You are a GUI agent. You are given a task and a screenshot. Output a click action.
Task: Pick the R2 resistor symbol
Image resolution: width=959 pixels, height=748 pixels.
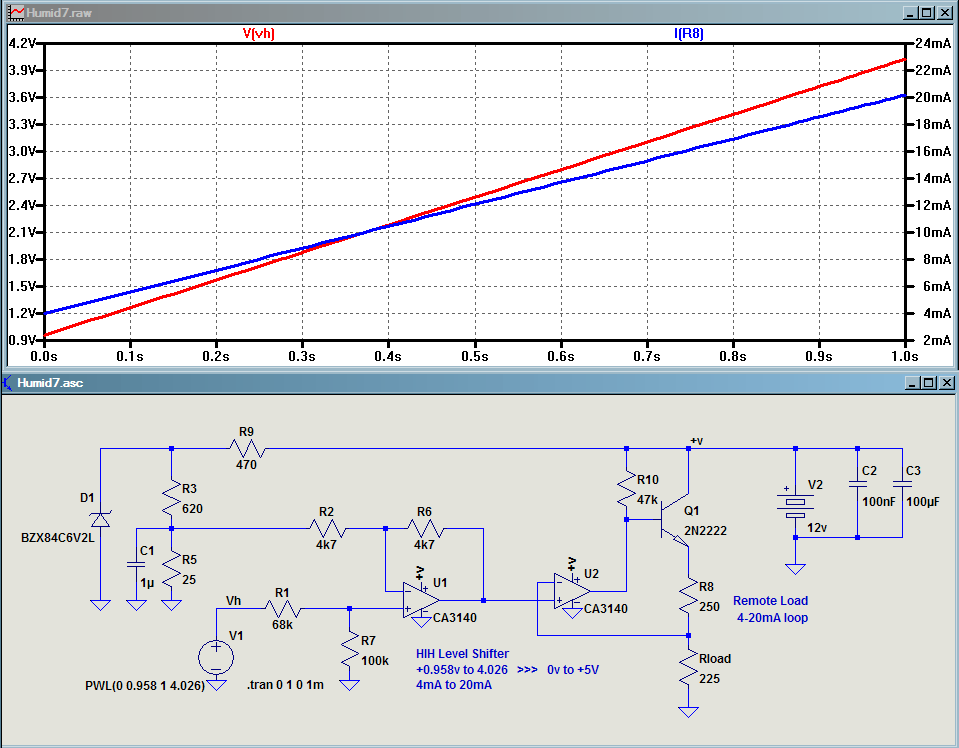pos(327,528)
